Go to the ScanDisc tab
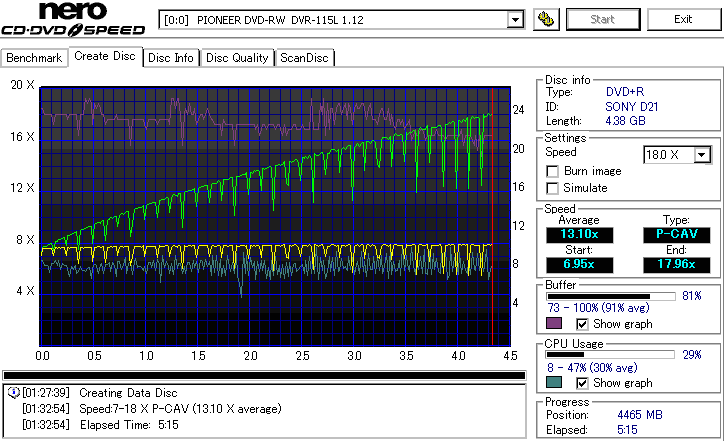Viewport: 724px width, 441px height. pos(304,58)
